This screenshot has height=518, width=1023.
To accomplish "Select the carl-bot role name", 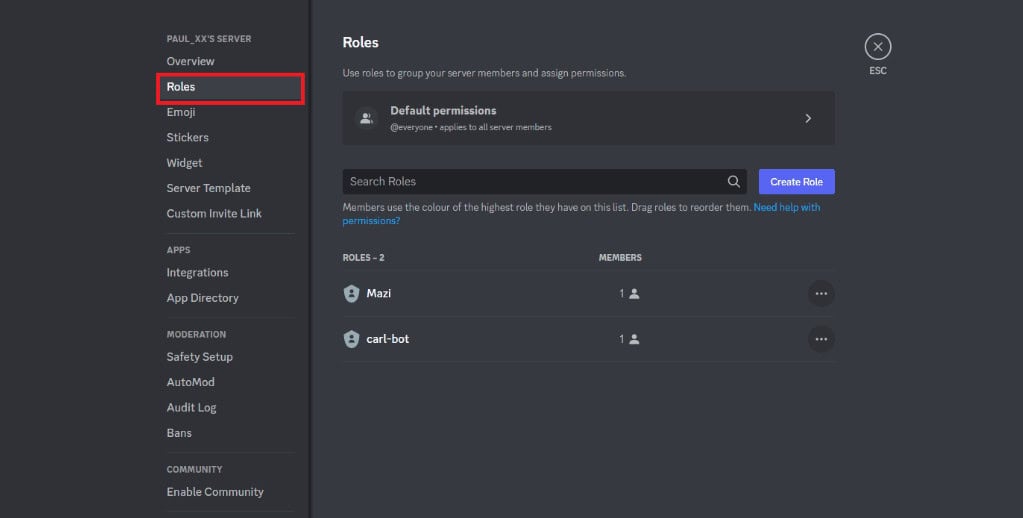I will coord(388,339).
